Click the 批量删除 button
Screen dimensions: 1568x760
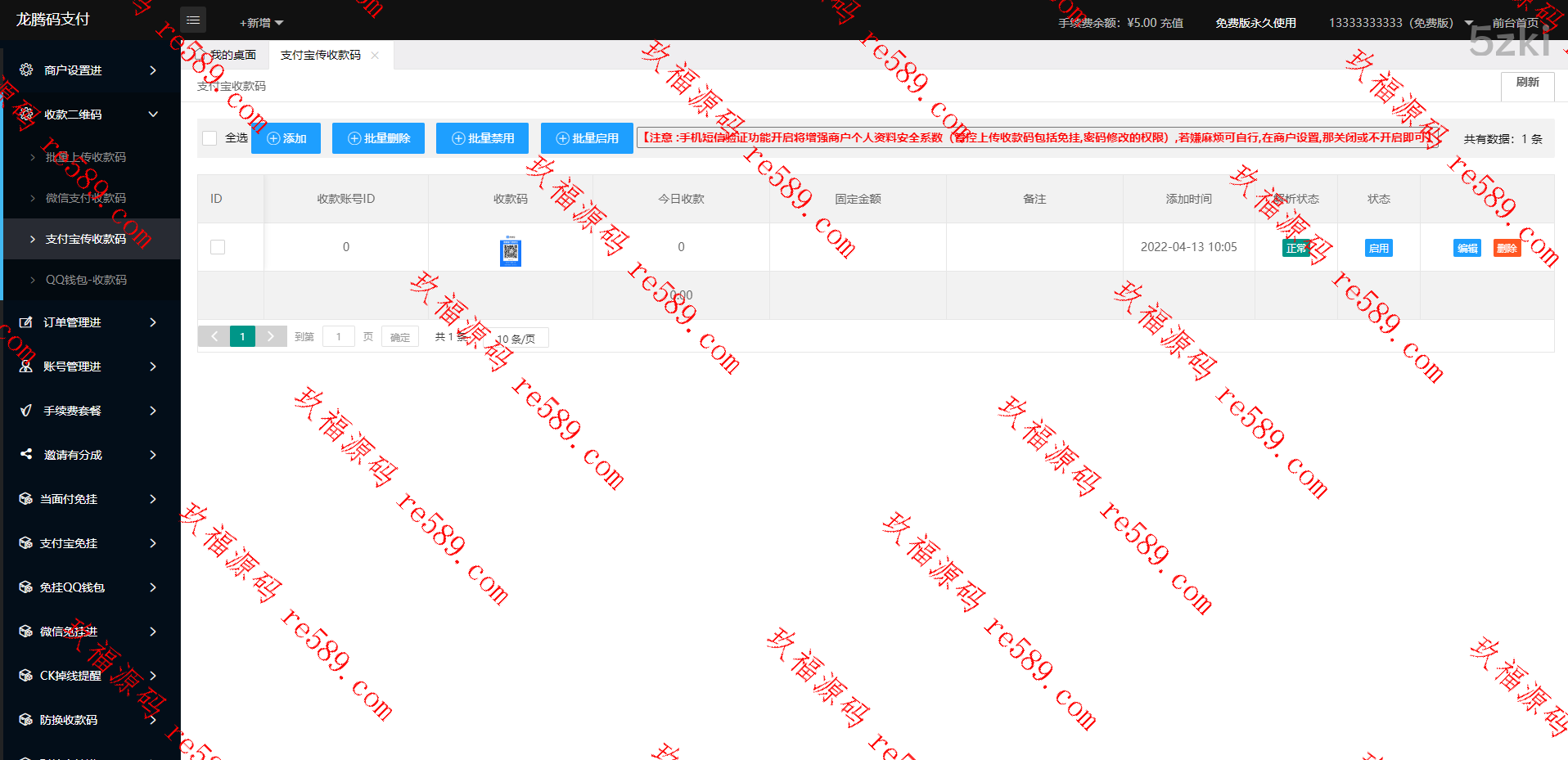tap(378, 138)
